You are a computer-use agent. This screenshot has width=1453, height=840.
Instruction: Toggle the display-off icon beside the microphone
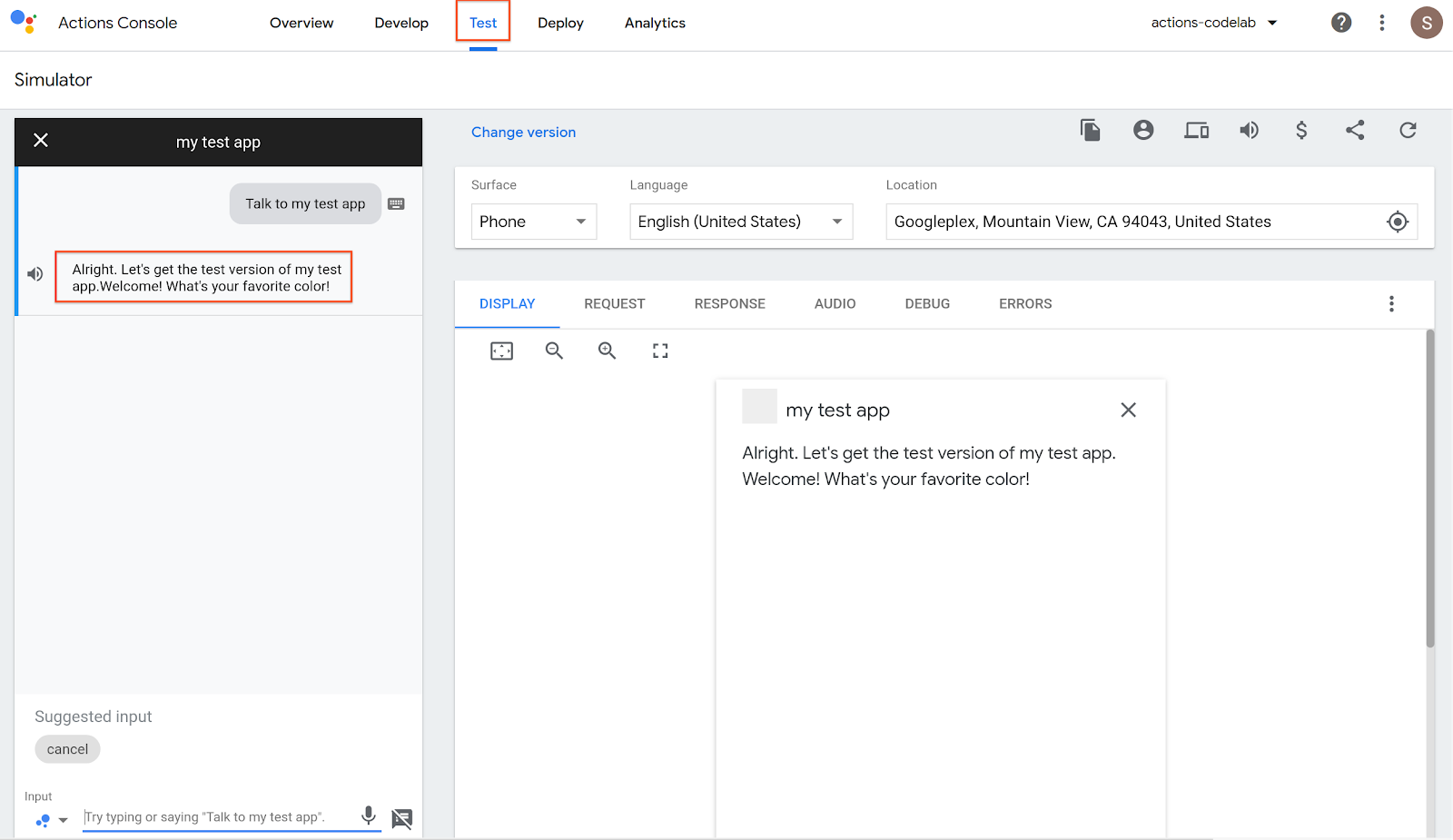(401, 818)
